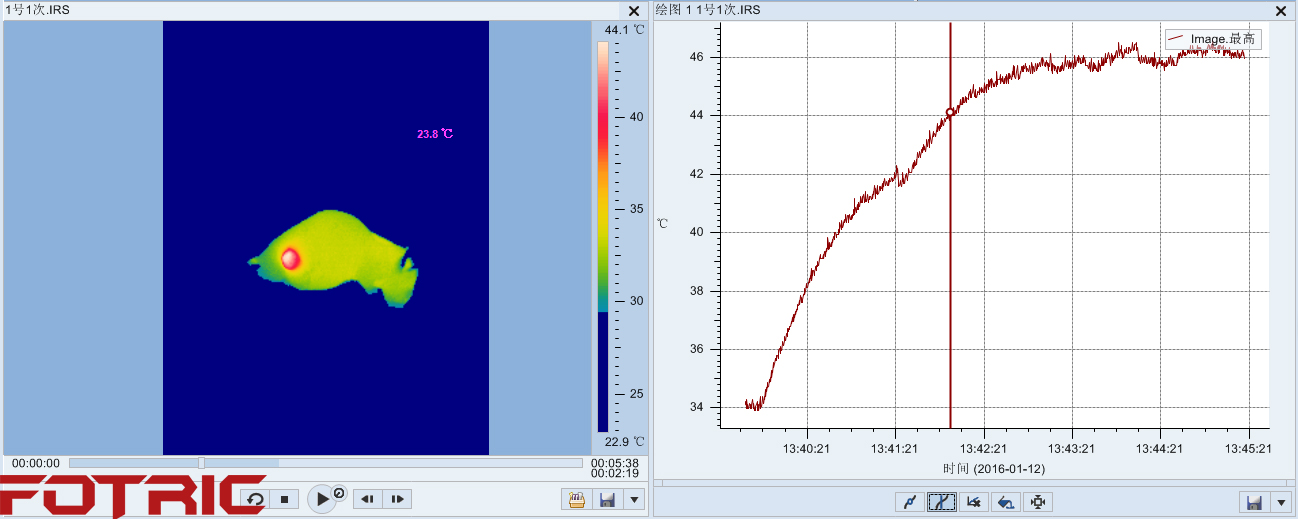
Task: Click the 13:43:21 time axis label
Action: pos(1073,449)
